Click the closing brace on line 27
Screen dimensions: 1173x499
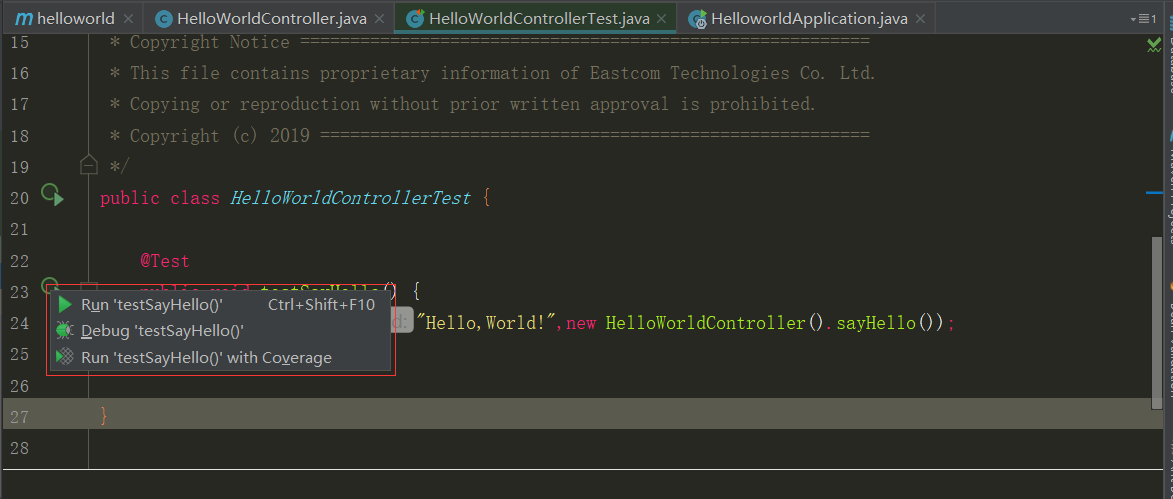(x=104, y=416)
